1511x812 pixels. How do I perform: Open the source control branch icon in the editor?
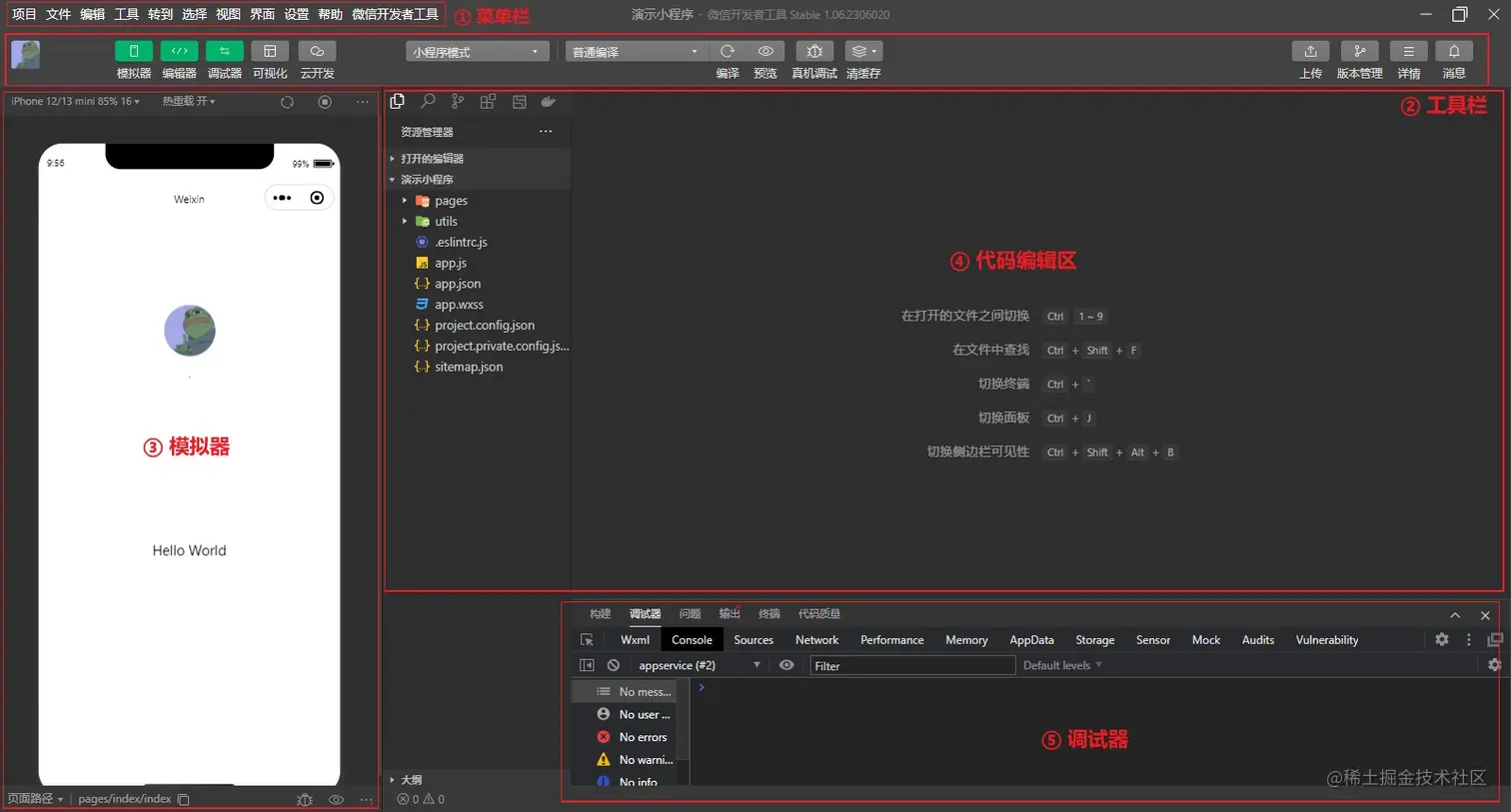(458, 101)
